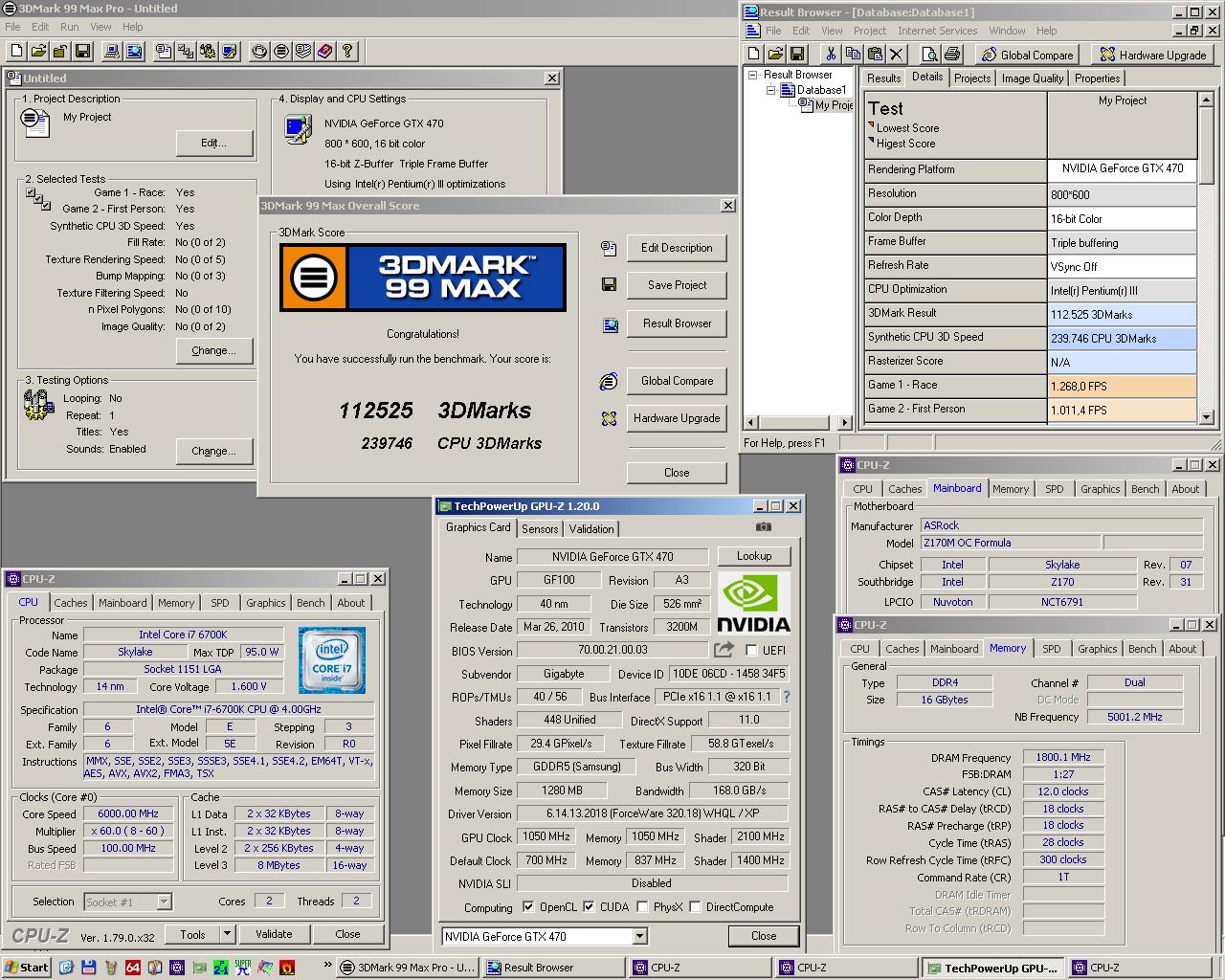
Task: Click the Super Pi quick launch icon
Action: [243, 968]
